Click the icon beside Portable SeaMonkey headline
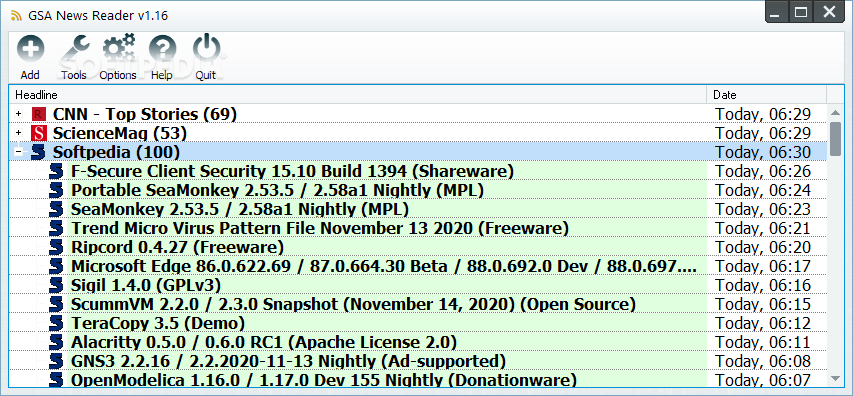This screenshot has height=396, width=853. tap(57, 190)
